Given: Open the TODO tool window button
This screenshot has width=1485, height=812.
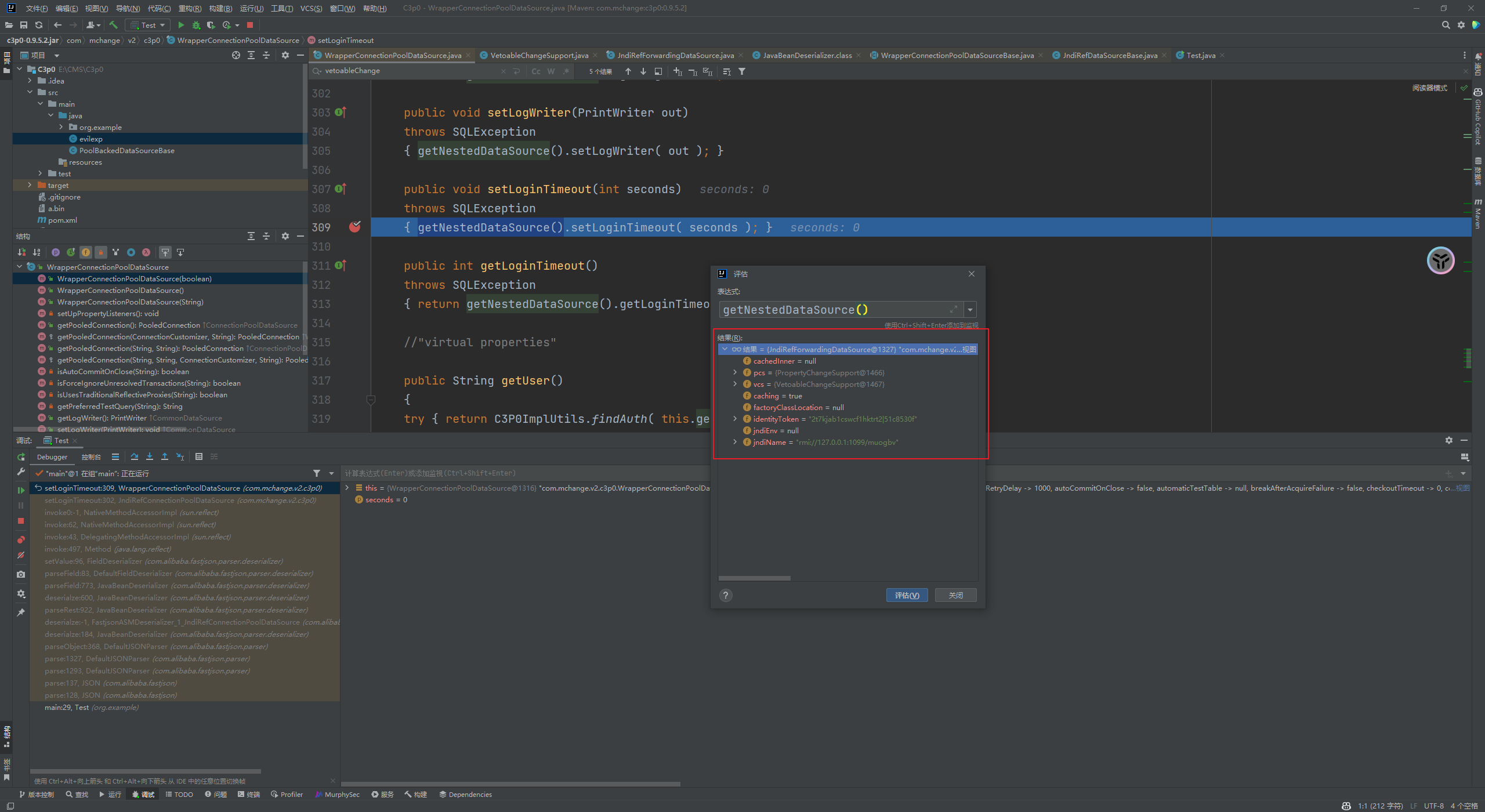Looking at the screenshot, I should click(x=179, y=795).
